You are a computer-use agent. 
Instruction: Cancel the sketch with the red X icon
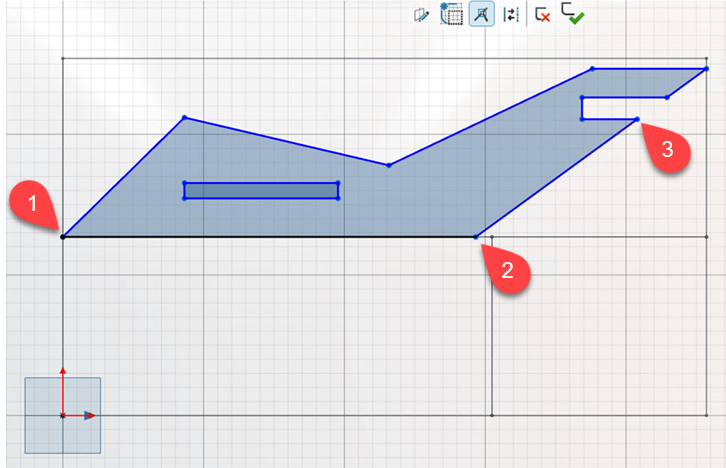tap(542, 14)
